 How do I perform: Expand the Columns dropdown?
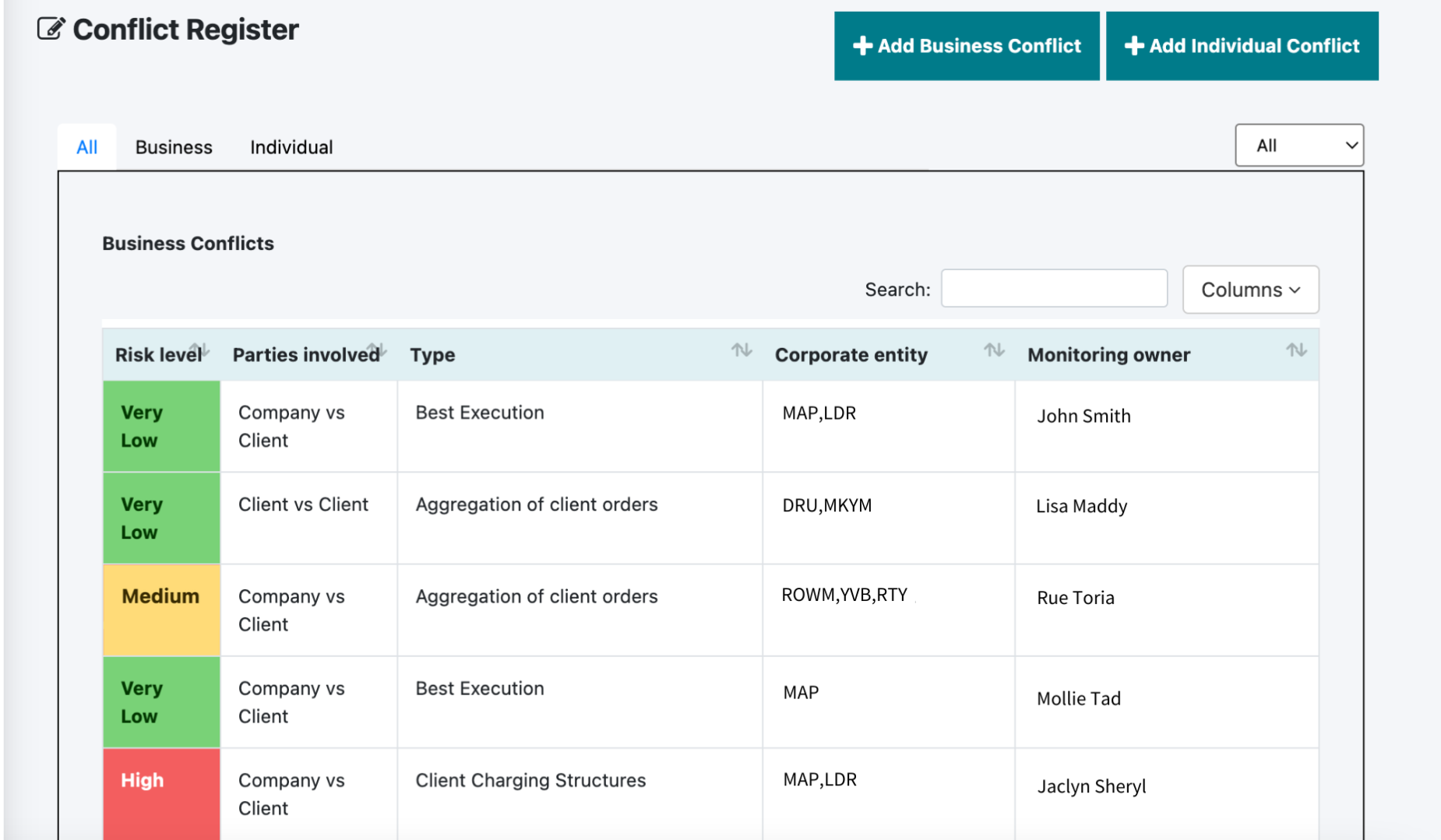coord(1250,290)
